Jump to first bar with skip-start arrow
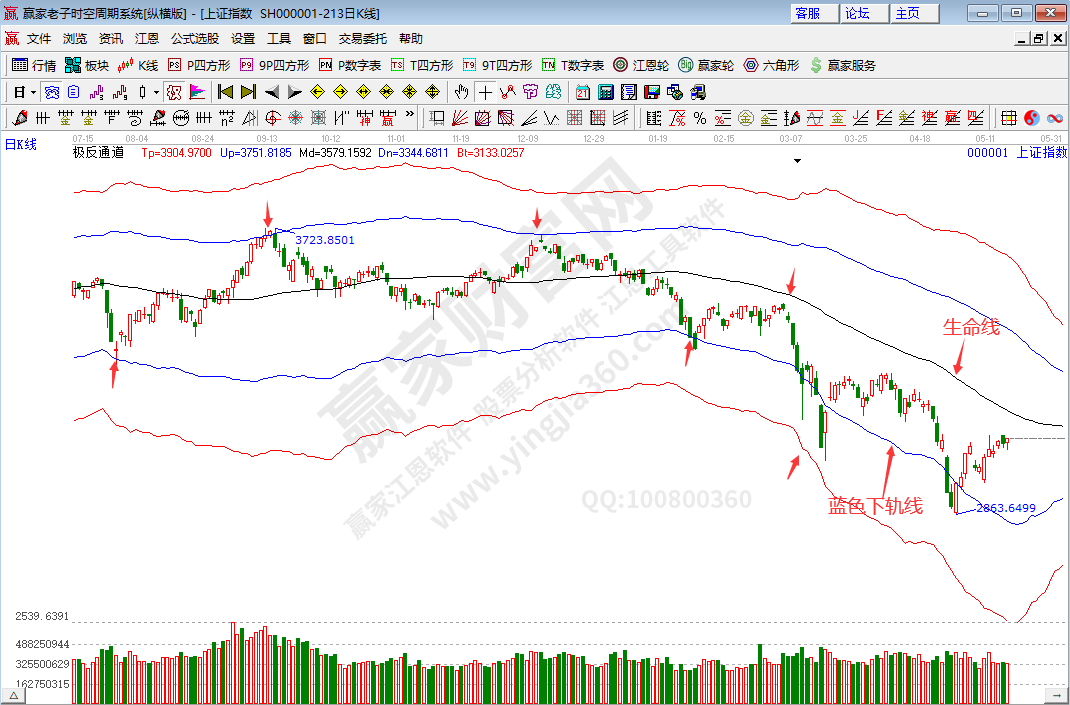The width and height of the screenshot is (1070, 705). pos(225,92)
